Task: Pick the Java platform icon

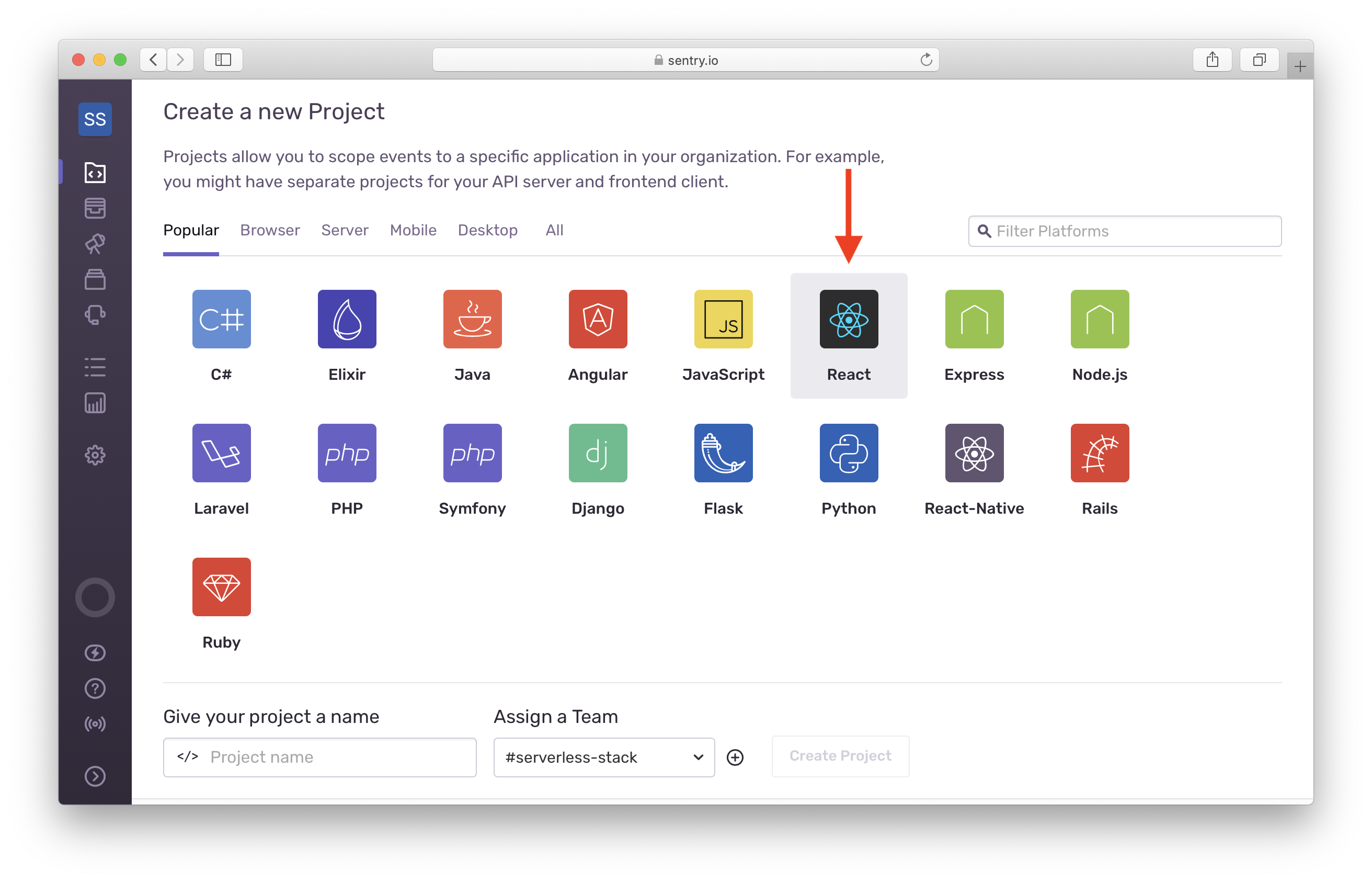Action: [x=472, y=319]
